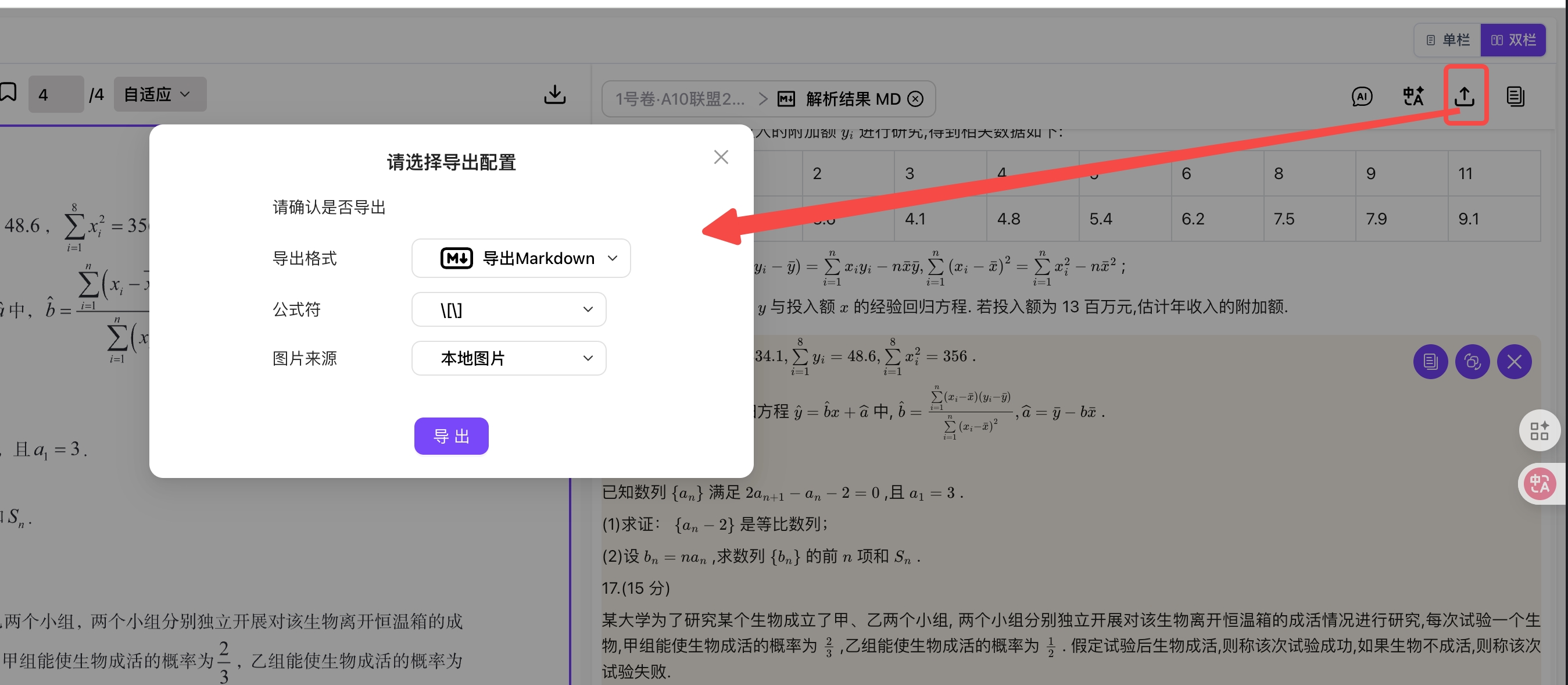Viewport: 1568px width, 685px height.
Task: Click the 请确认是否导出 text in dialog
Action: coord(329,207)
